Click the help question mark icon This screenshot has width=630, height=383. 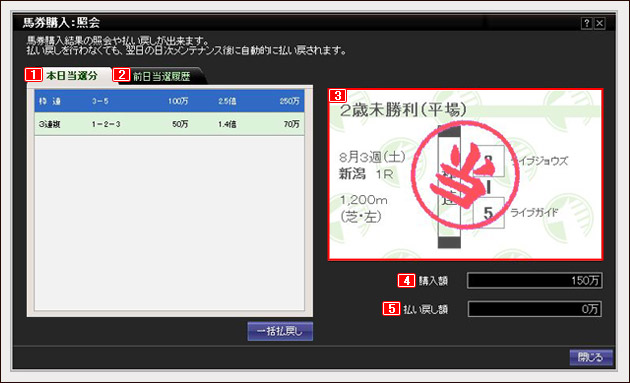(586, 23)
